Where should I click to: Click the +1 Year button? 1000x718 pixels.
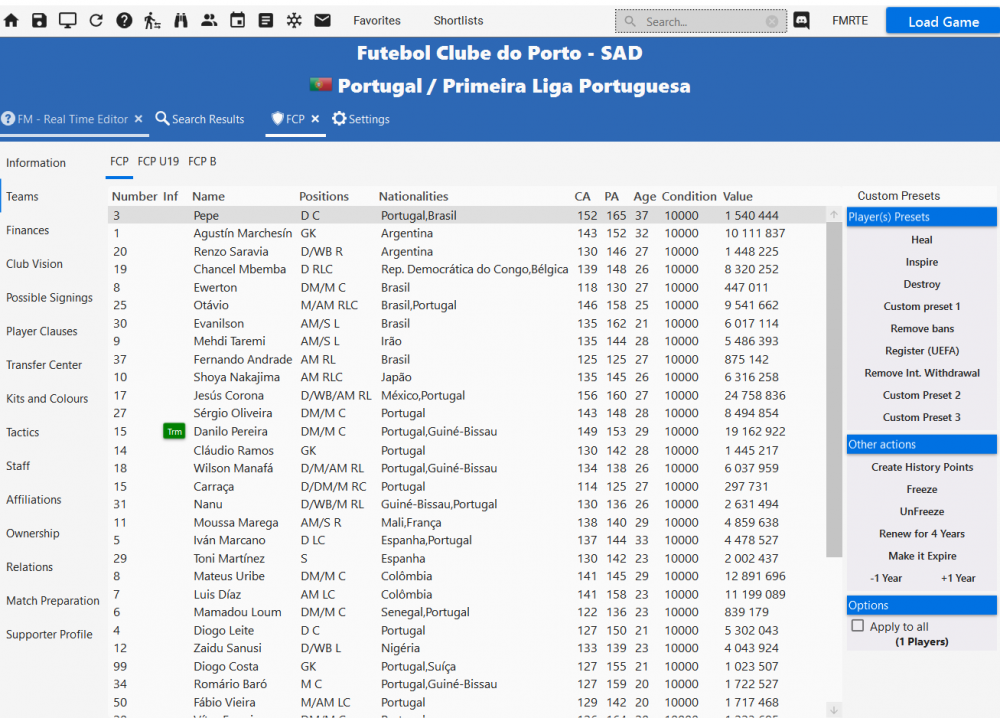tap(958, 578)
